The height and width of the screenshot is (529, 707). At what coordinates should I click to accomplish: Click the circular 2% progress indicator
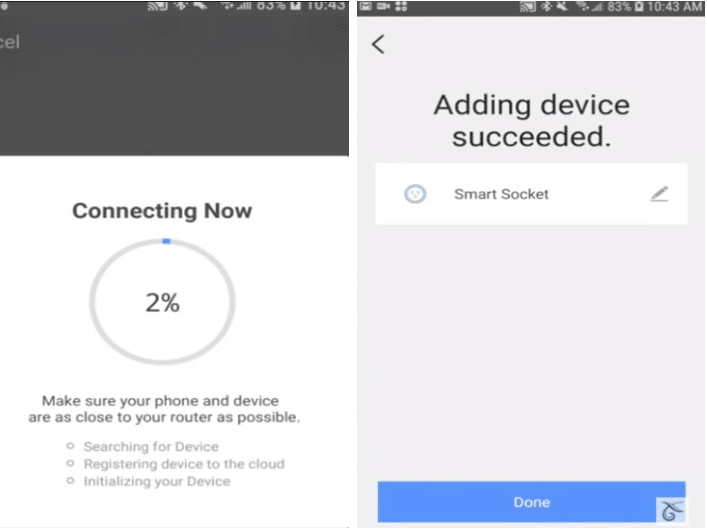162,301
